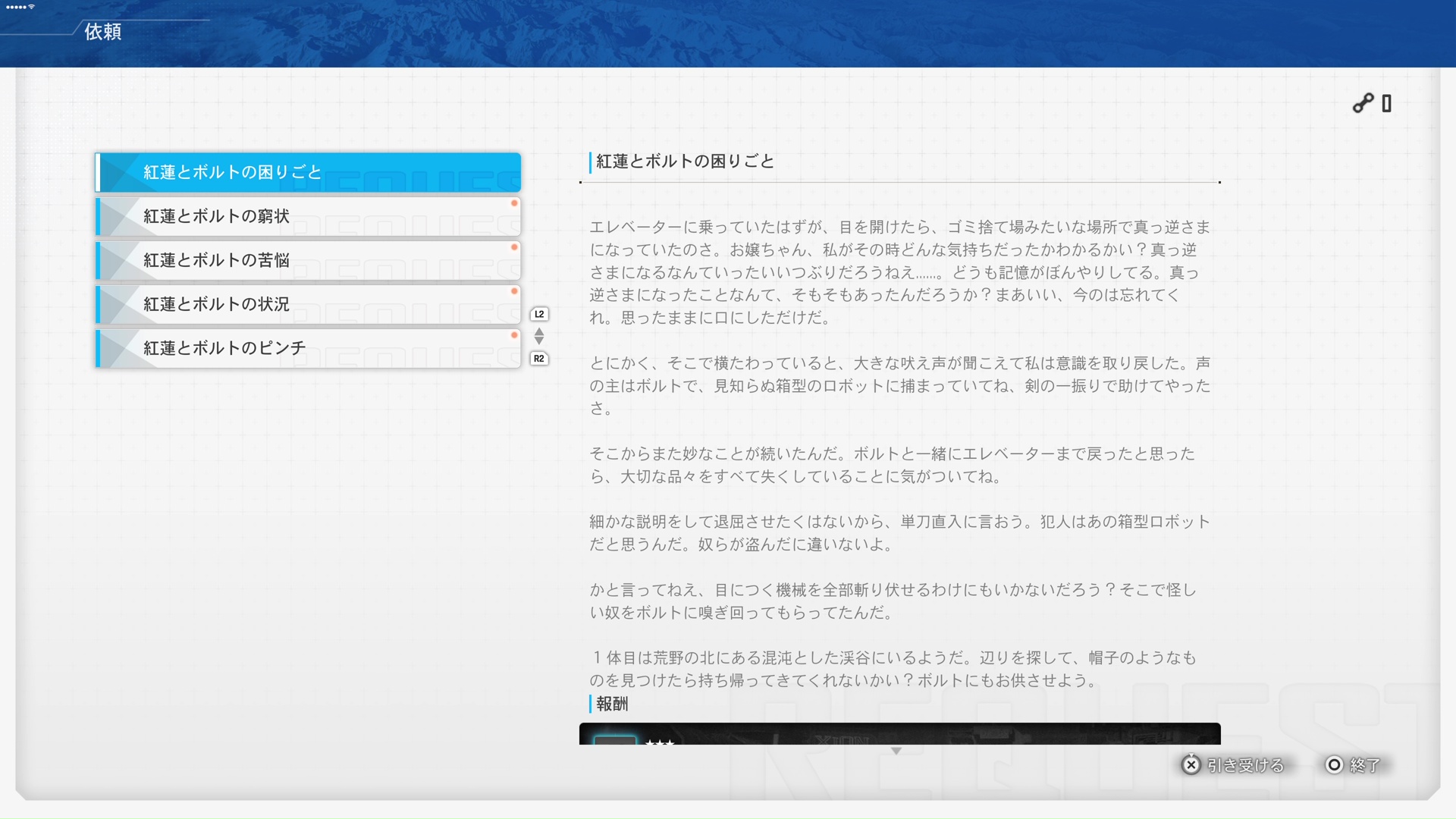The image size is (1456, 819).
Task: Click the O (circle) controller icon near 終了
Action: pyautogui.click(x=1334, y=766)
